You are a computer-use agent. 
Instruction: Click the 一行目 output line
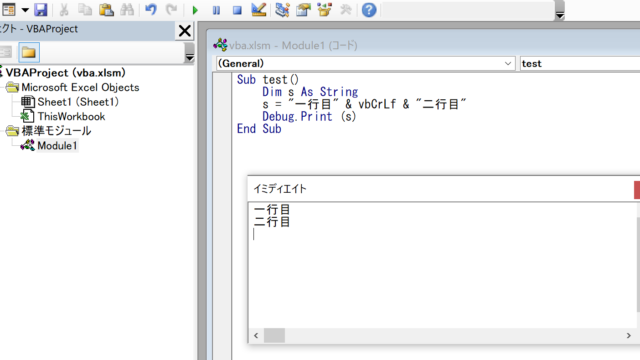pos(272,210)
